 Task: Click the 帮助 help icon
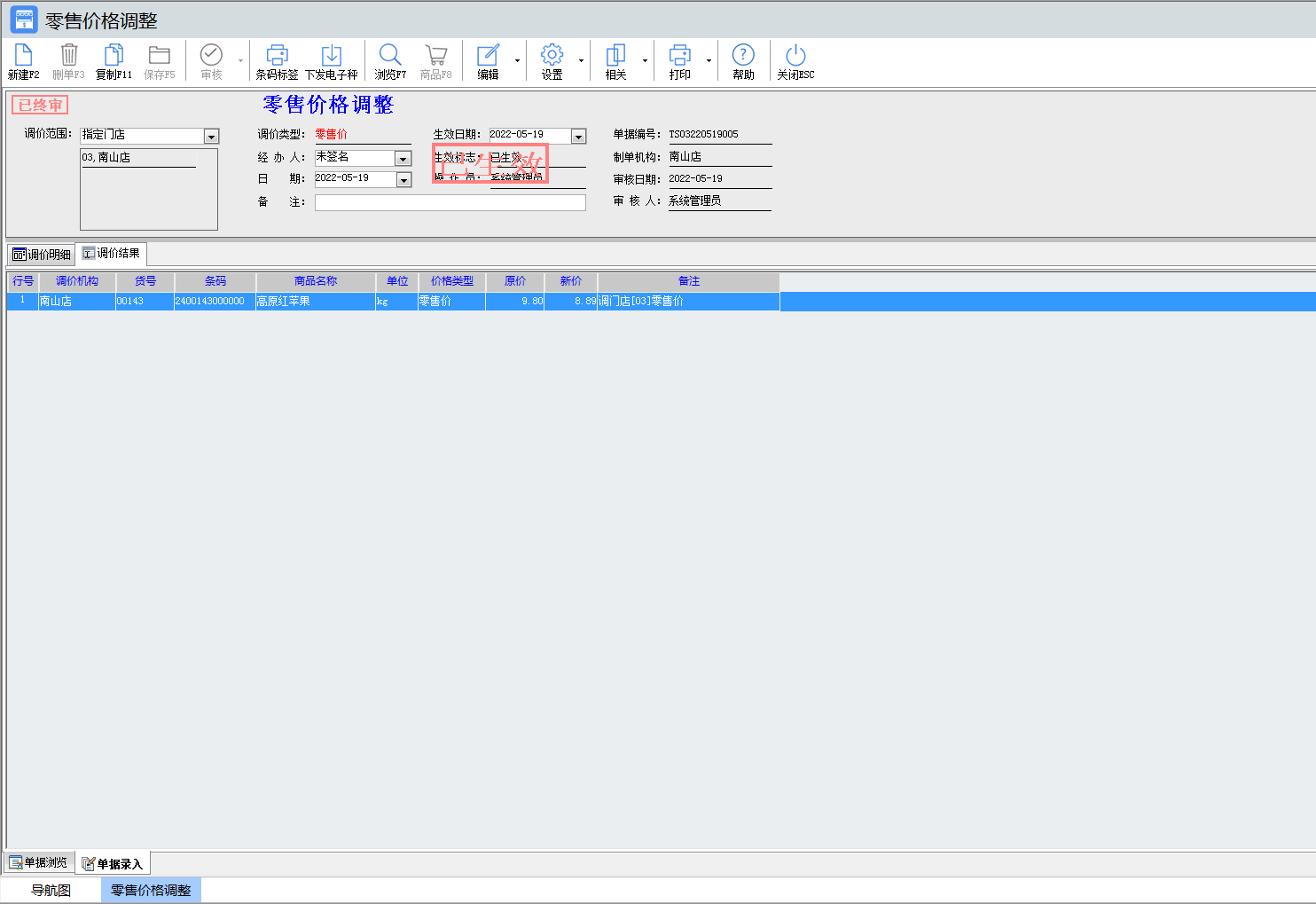click(x=743, y=56)
